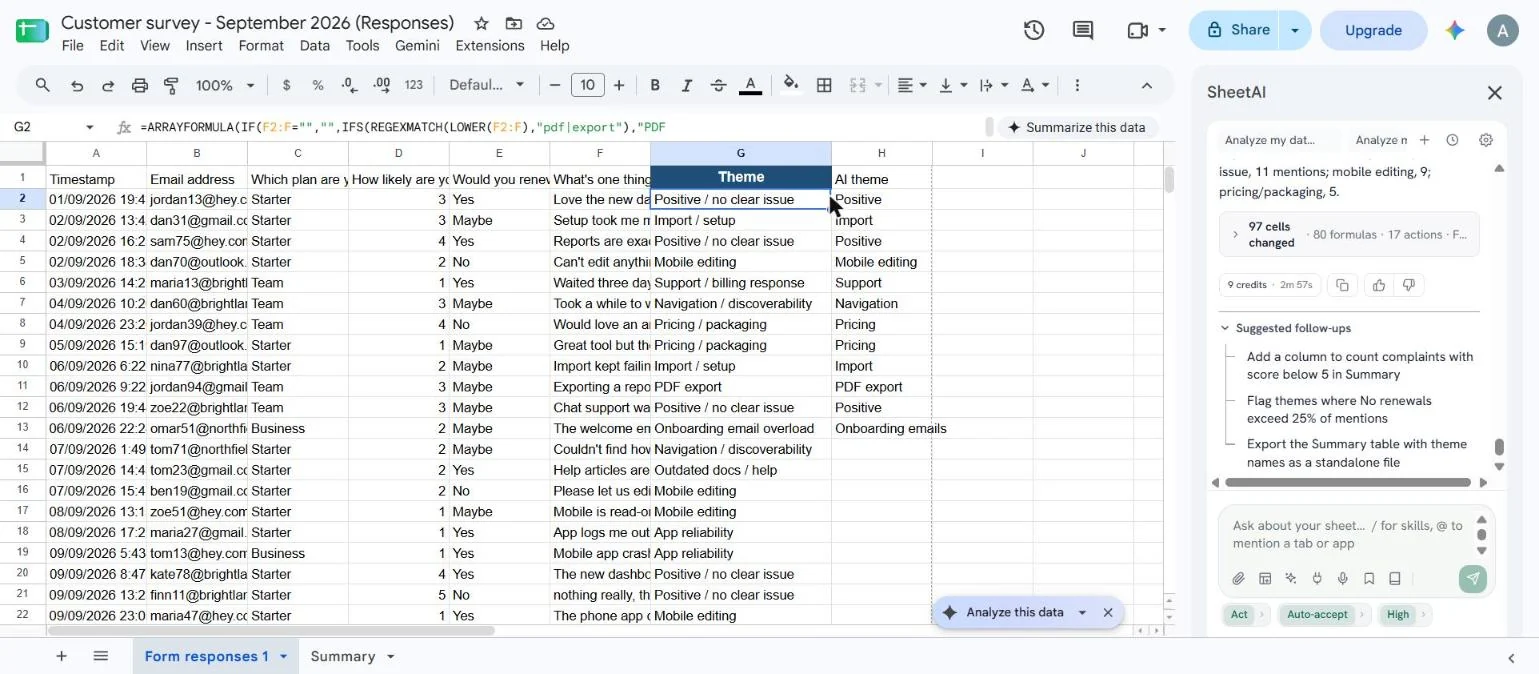1539x674 pixels.
Task: Open comments panel
Action: [1083, 30]
